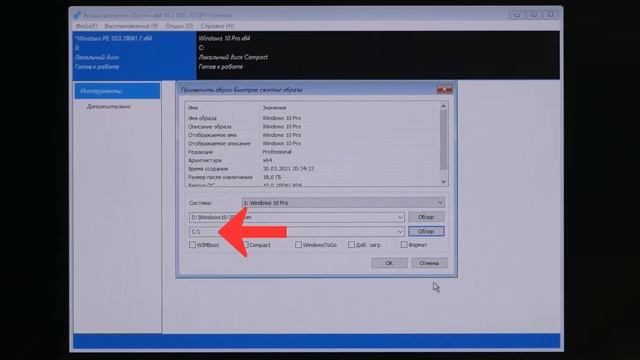Select the Windows PE session tile
640x360 pixels.
pyautogui.click(x=134, y=55)
